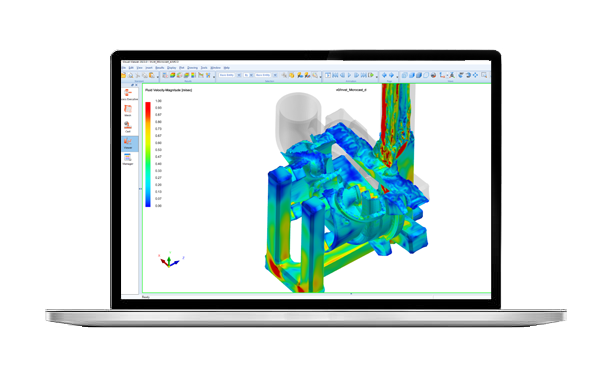Image resolution: width=612 pixels, height=374 pixels.
Task: Switch to the Cast context in sidebar
Action: coord(128,126)
